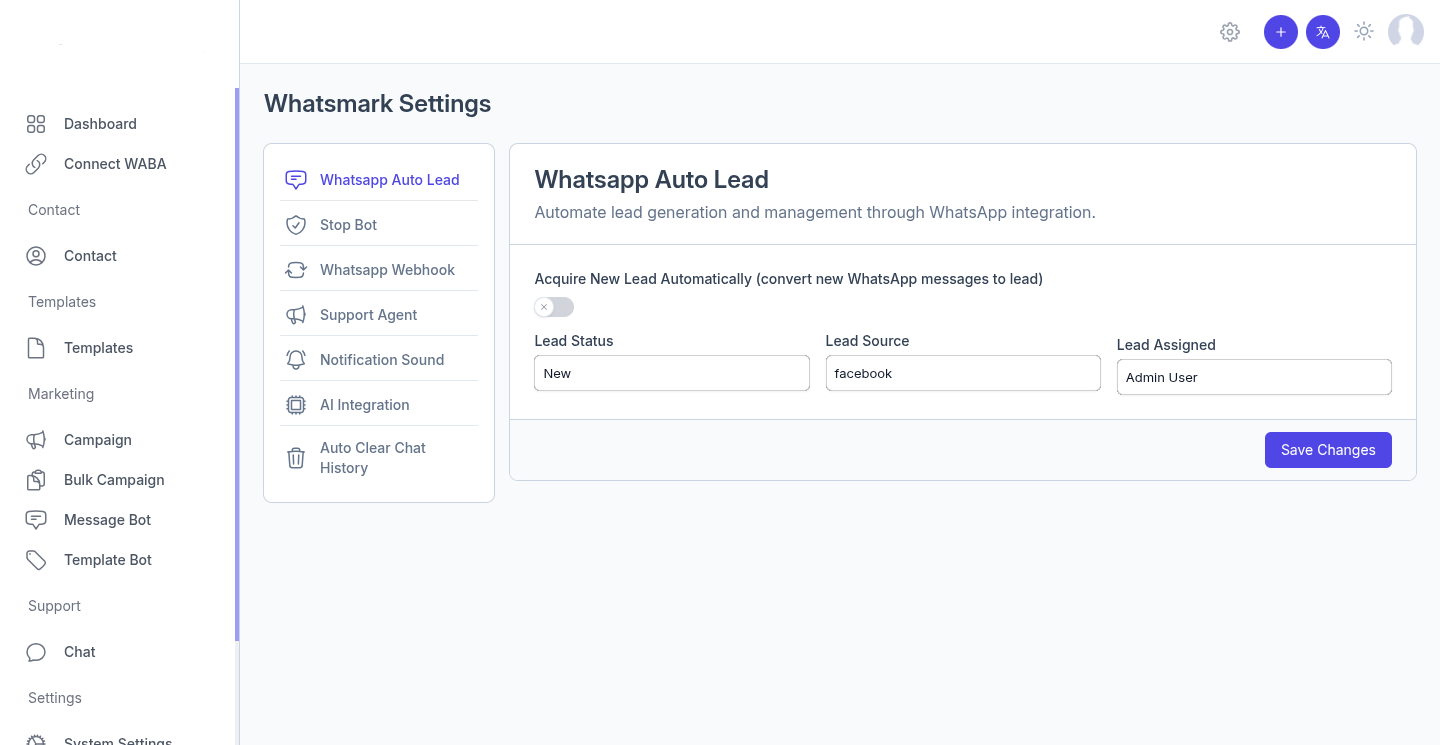Click the Support Agent megaphone icon
The image size is (1440, 745).
point(296,315)
